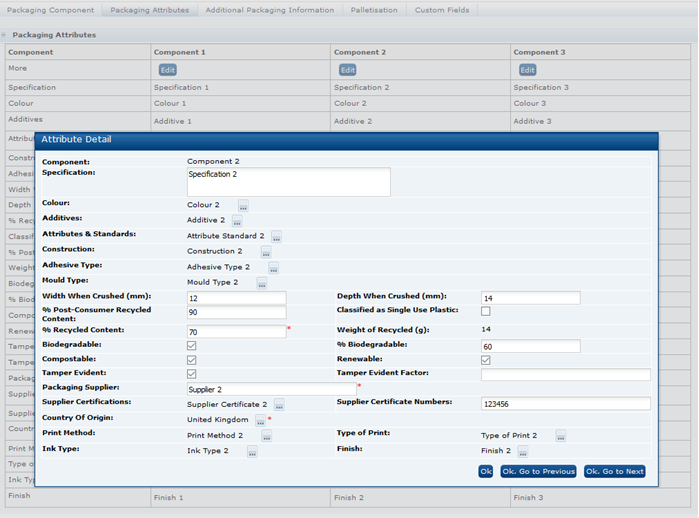Click Edit button for Component 3
Screen dimensions: 699x518
[527, 70]
